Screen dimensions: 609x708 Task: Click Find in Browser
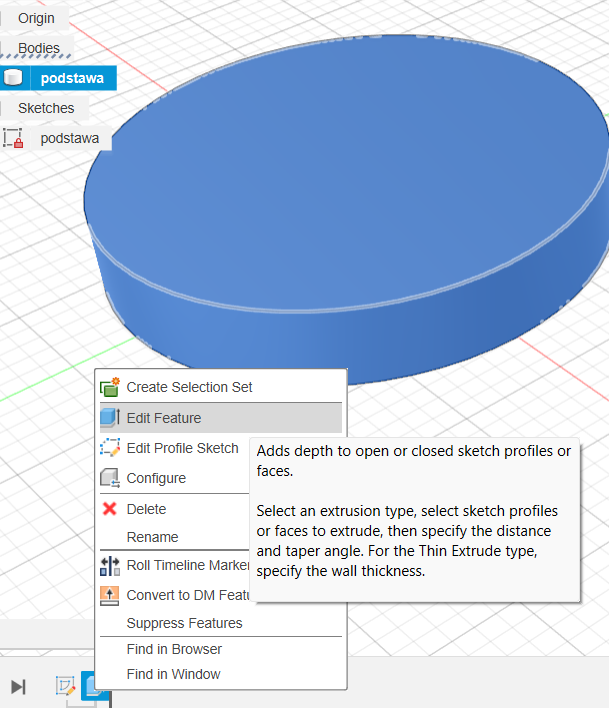(174, 649)
